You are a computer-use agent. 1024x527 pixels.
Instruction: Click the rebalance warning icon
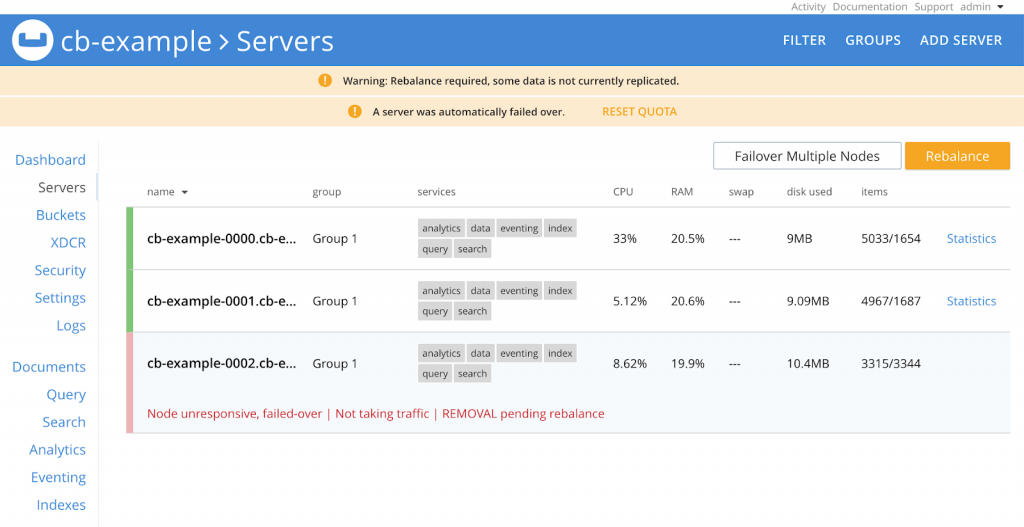point(325,80)
